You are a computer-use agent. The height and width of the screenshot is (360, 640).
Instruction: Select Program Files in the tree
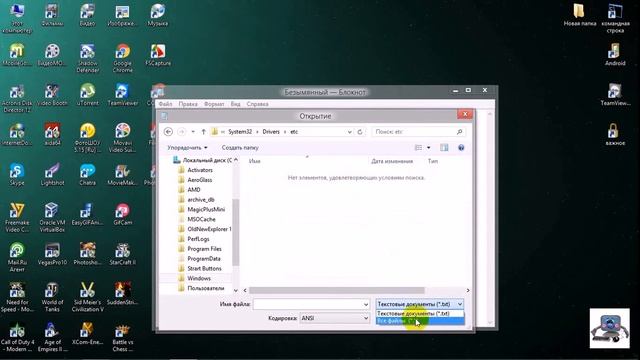[x=204, y=249]
